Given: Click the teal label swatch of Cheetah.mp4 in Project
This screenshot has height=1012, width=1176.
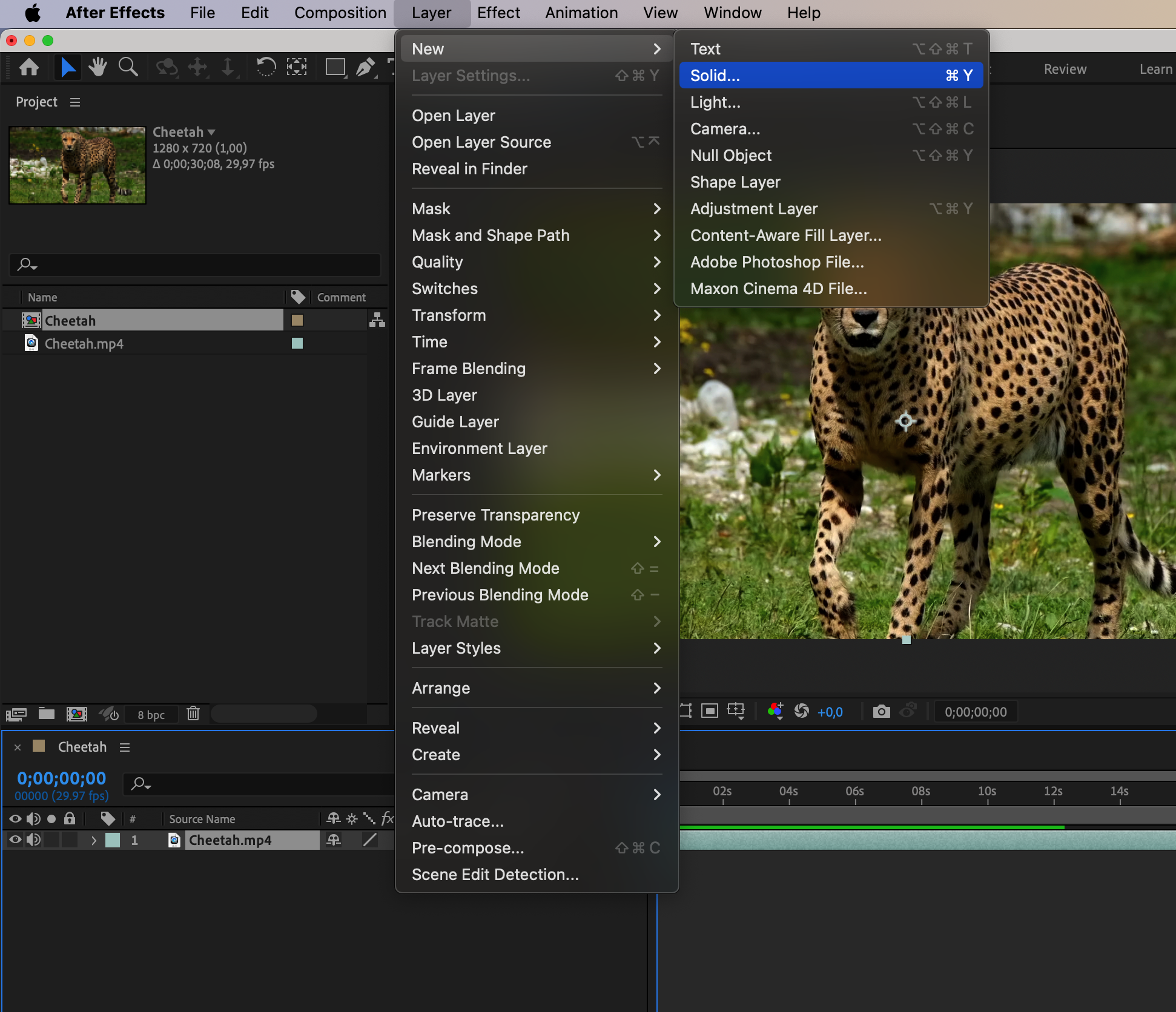Looking at the screenshot, I should click(297, 343).
